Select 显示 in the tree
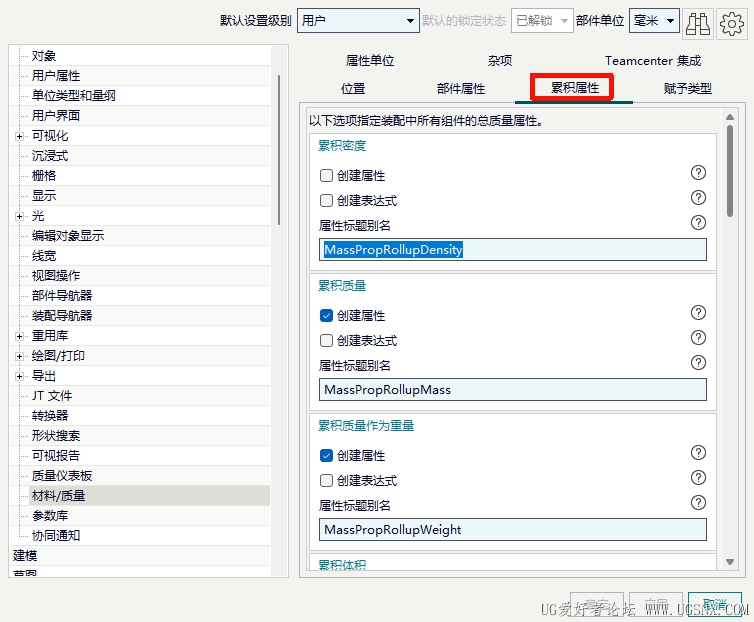The width and height of the screenshot is (754, 622). 44,196
